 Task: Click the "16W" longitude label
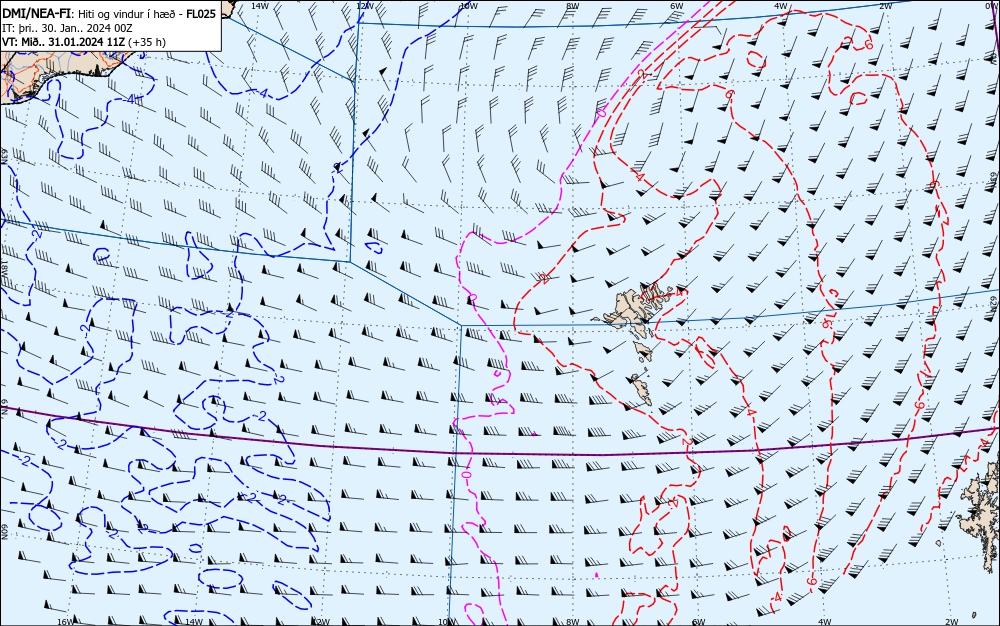point(64,622)
